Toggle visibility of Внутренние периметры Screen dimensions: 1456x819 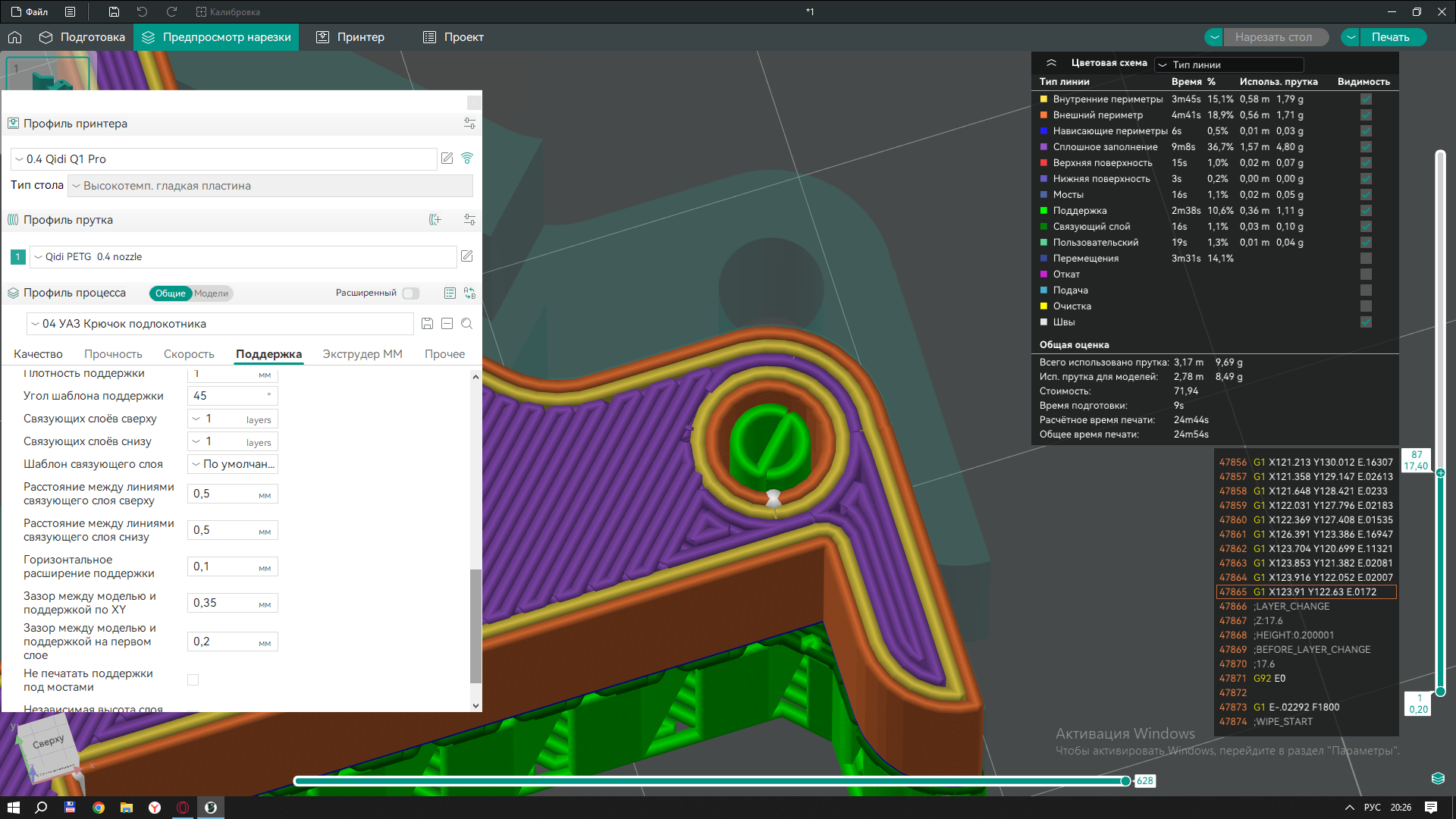pyautogui.click(x=1366, y=99)
